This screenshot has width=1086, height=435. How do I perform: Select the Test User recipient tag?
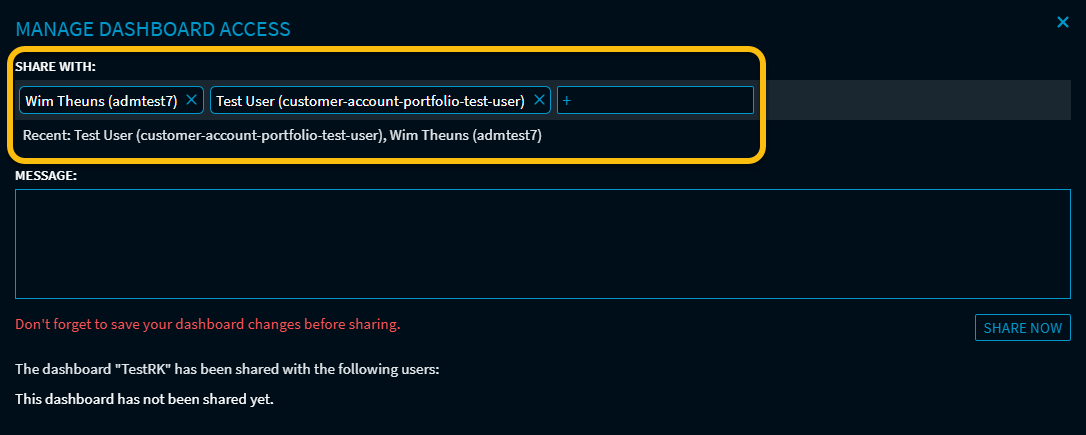[x=370, y=101]
